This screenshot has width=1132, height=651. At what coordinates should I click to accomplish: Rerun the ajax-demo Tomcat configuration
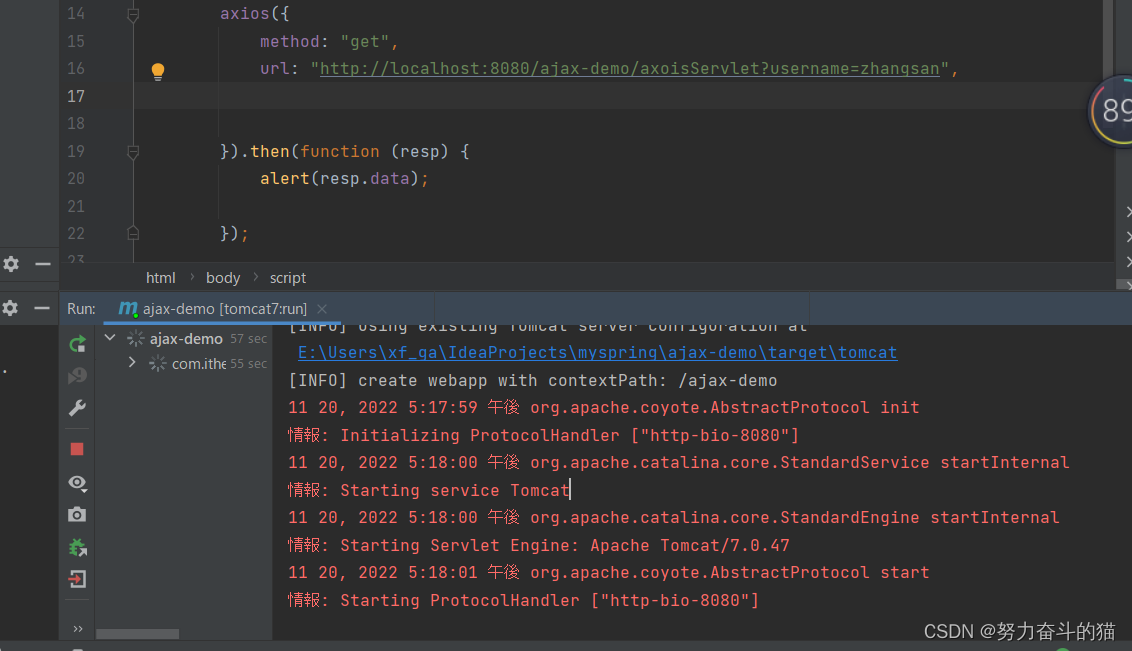pyautogui.click(x=77, y=343)
